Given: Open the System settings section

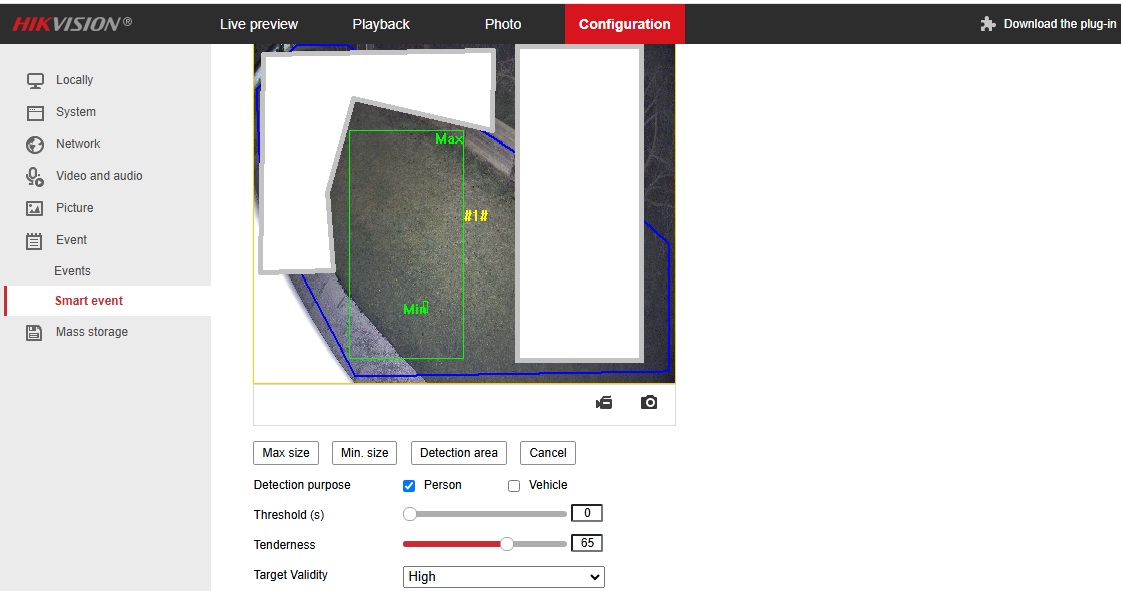Looking at the screenshot, I should tap(75, 112).
